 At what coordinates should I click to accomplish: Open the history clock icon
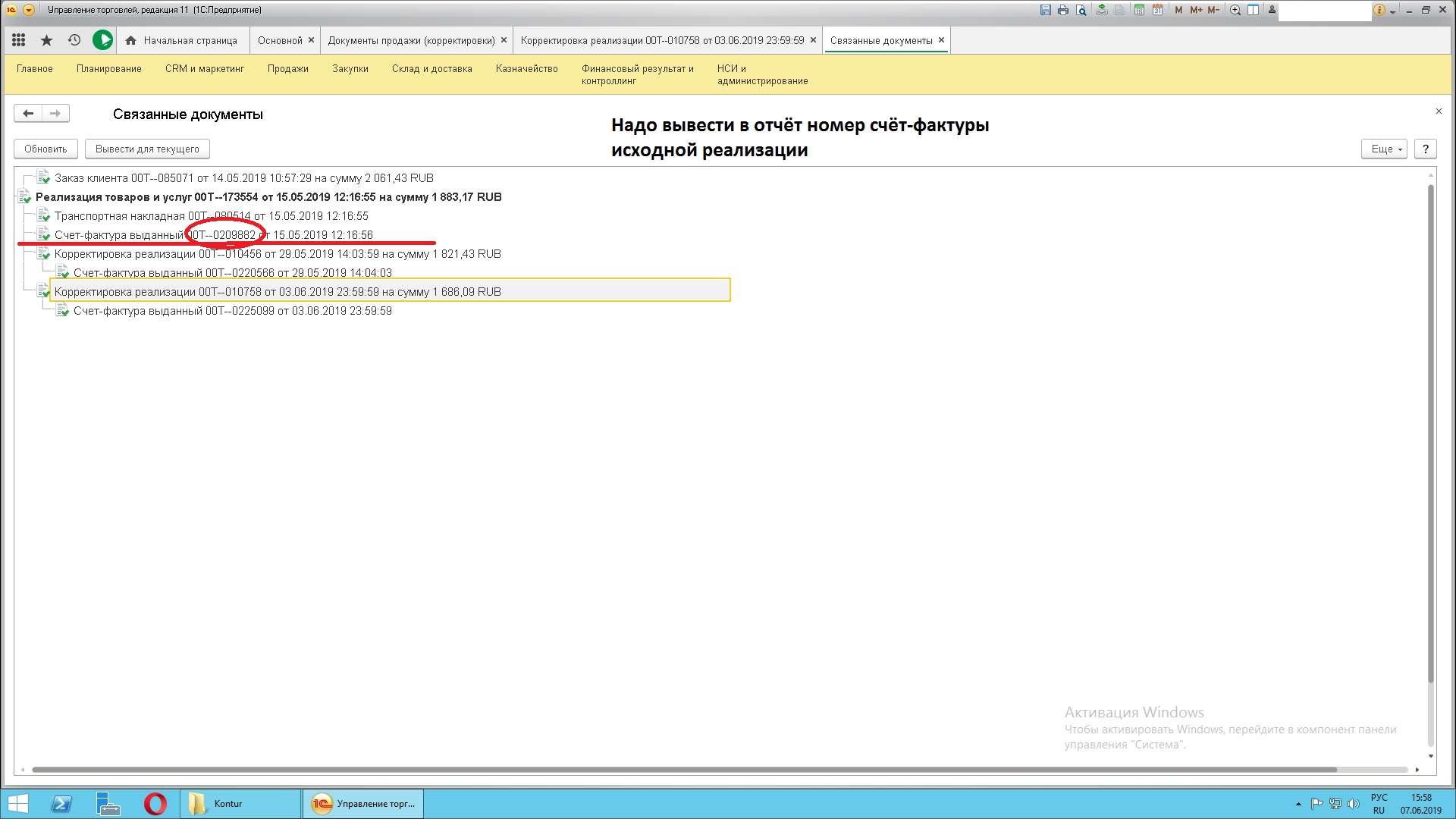[74, 40]
